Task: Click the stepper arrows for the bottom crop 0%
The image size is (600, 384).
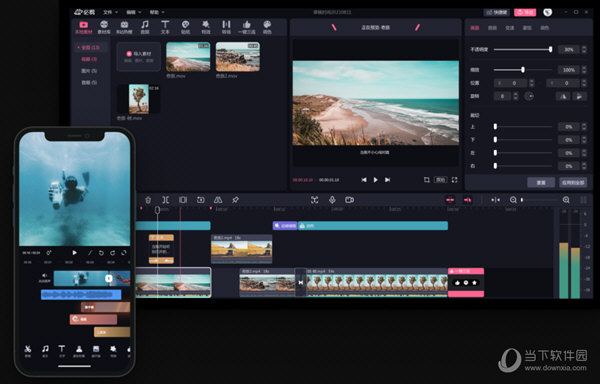Action: [584, 140]
